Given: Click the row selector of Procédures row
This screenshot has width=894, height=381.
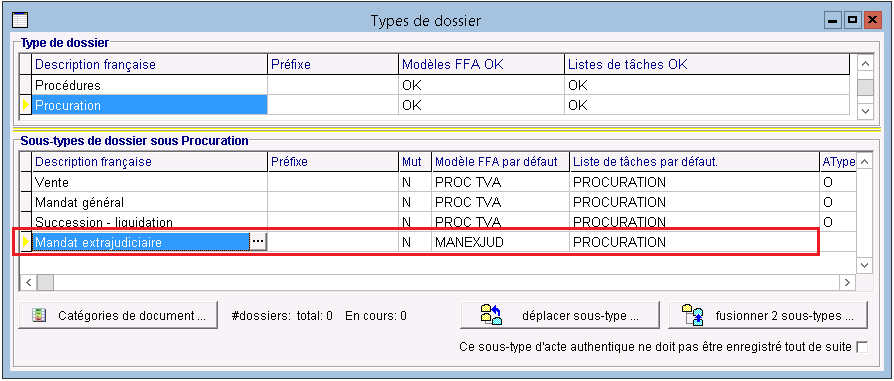Looking at the screenshot, I should coord(26,86).
